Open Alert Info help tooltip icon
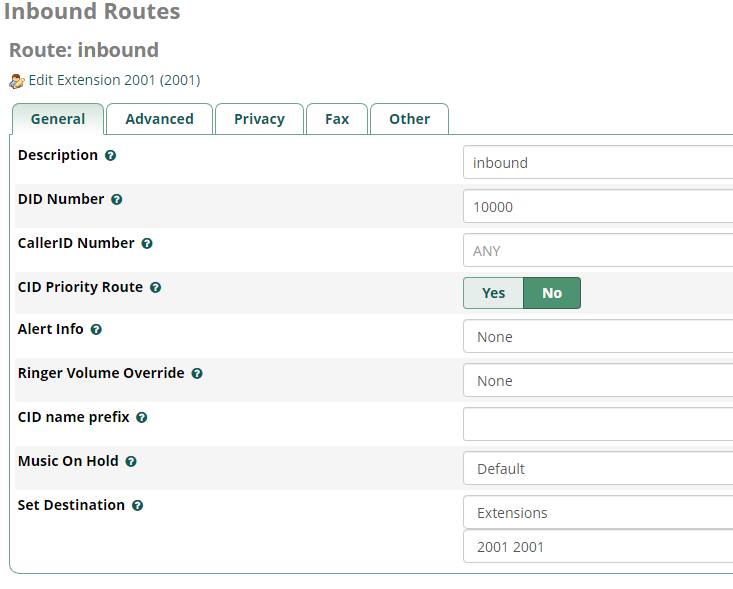Viewport: 733px width, 589px height. [96, 330]
